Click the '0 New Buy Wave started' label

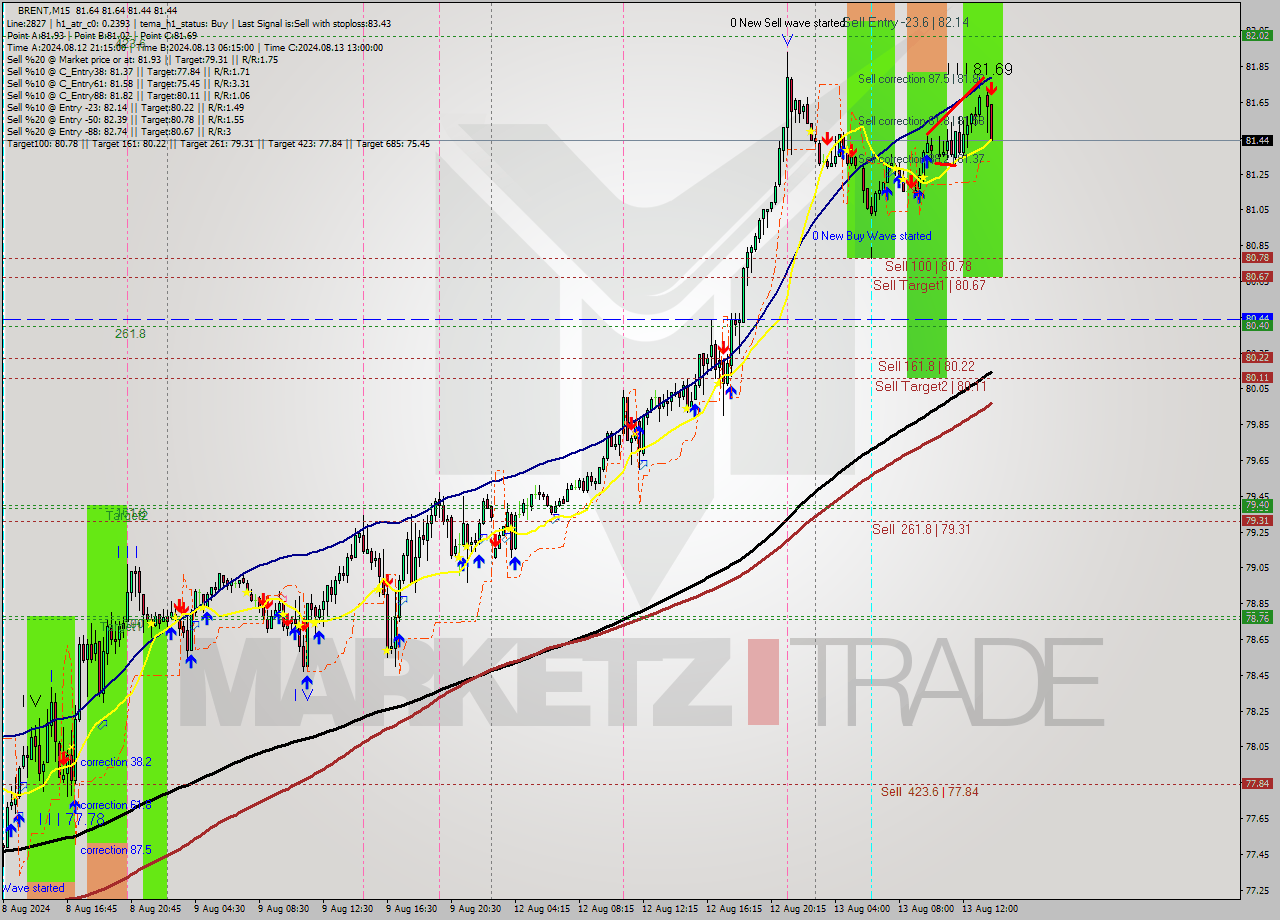coord(872,236)
